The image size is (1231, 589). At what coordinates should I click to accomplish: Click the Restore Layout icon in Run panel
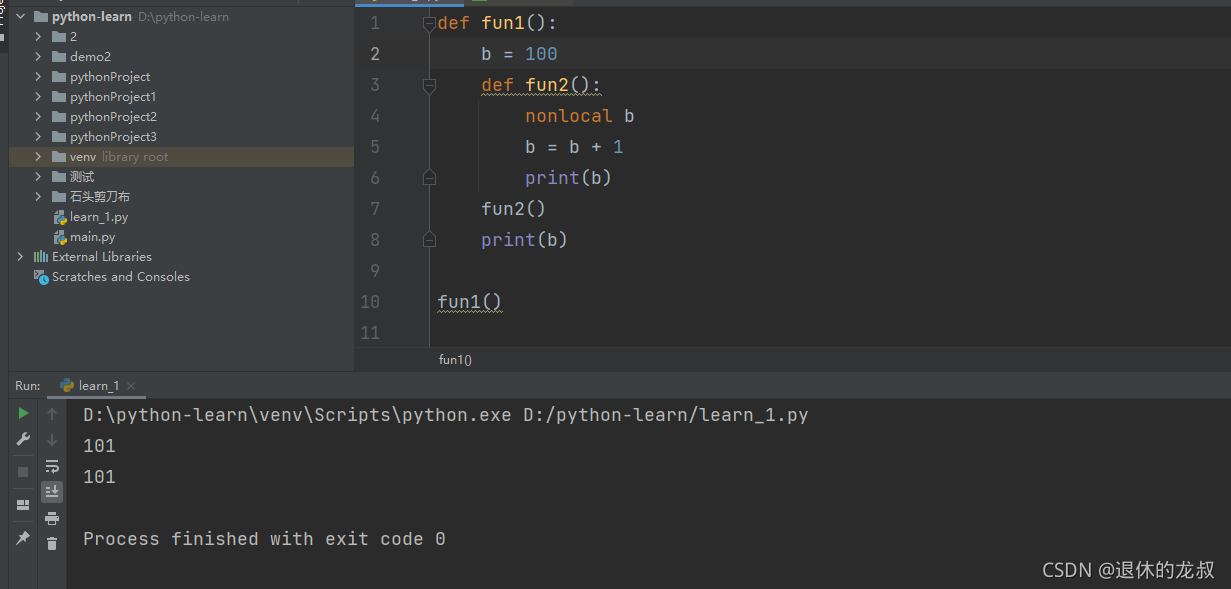23,505
